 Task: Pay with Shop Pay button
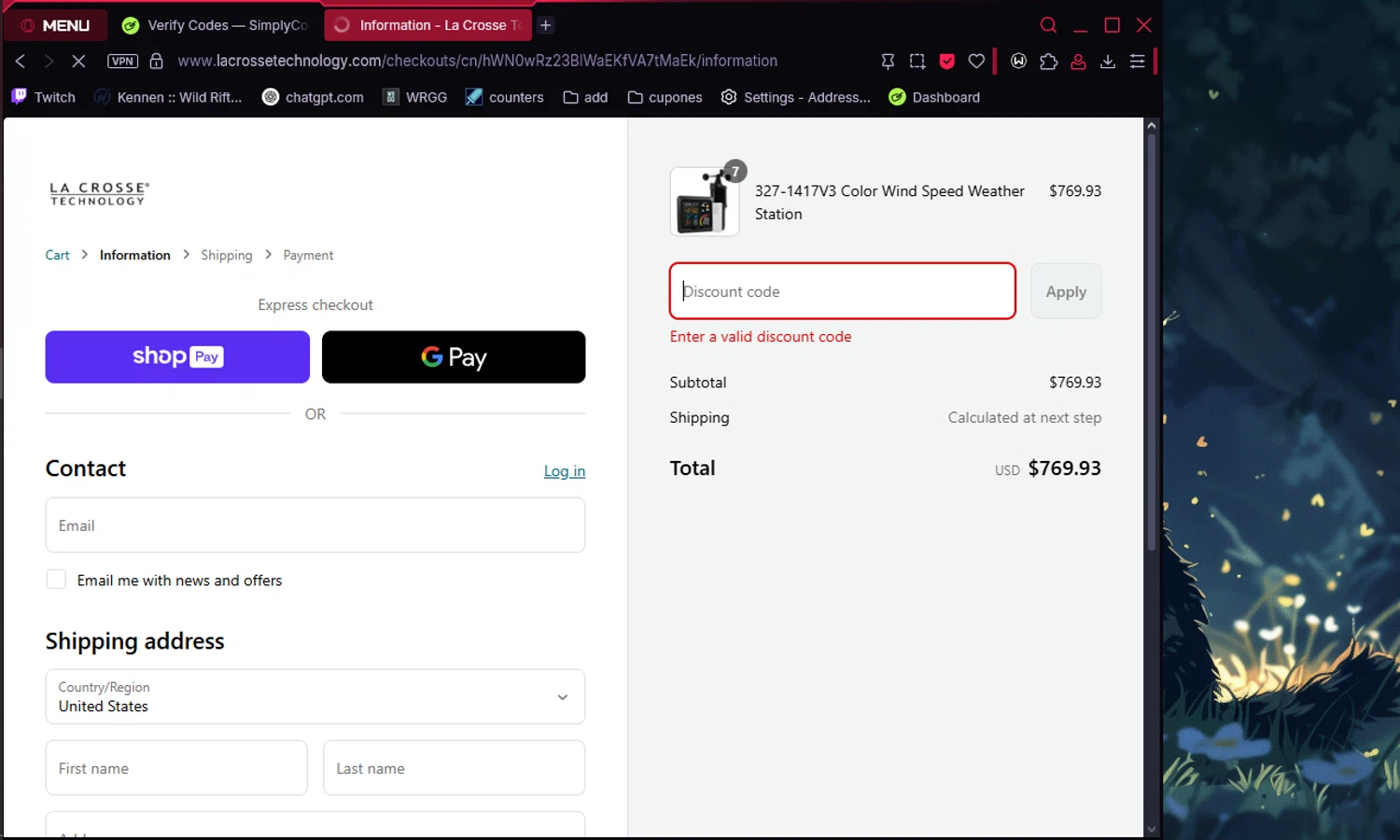click(x=177, y=357)
